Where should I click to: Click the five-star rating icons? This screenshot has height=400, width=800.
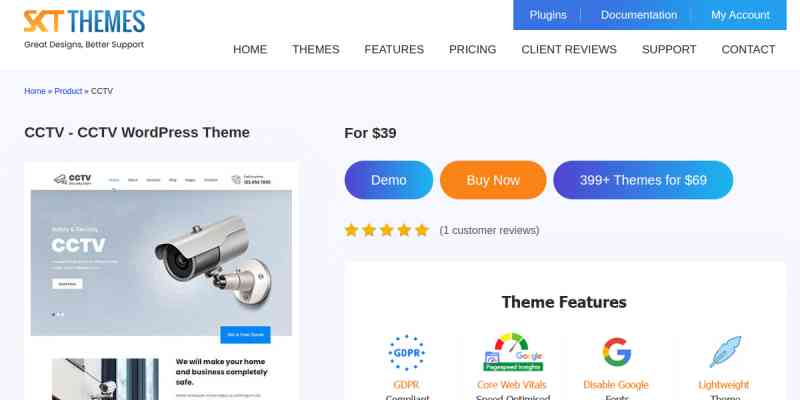[x=386, y=230]
